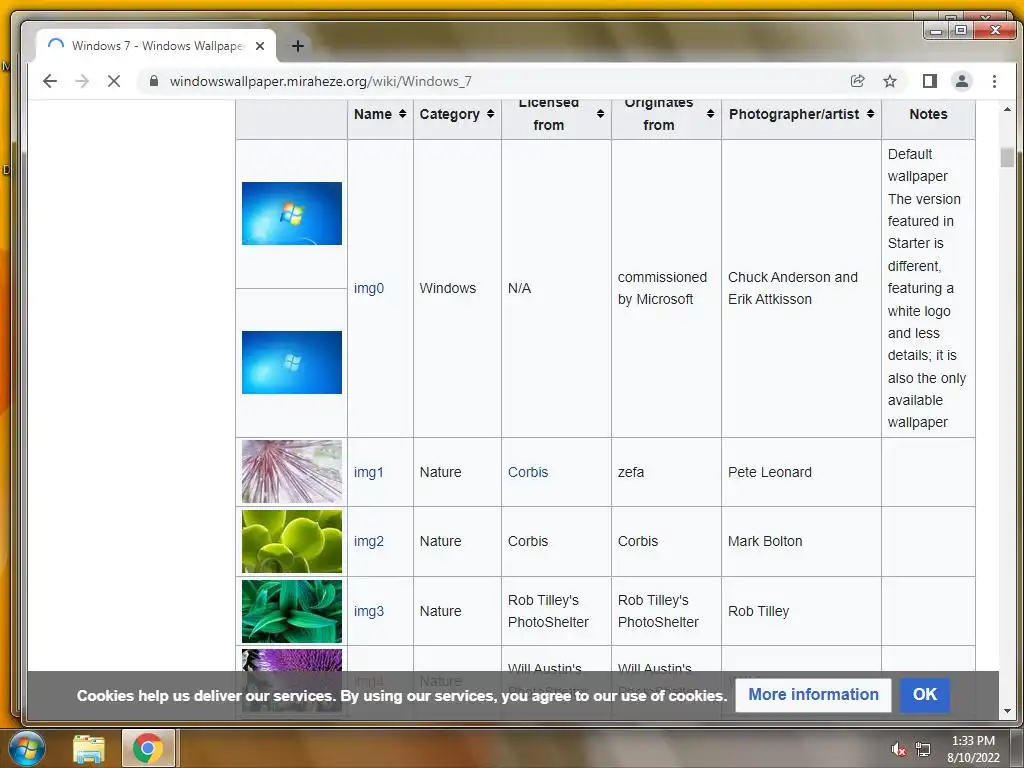Stop loading the page
Viewport: 1024px width, 768px height.
114,81
